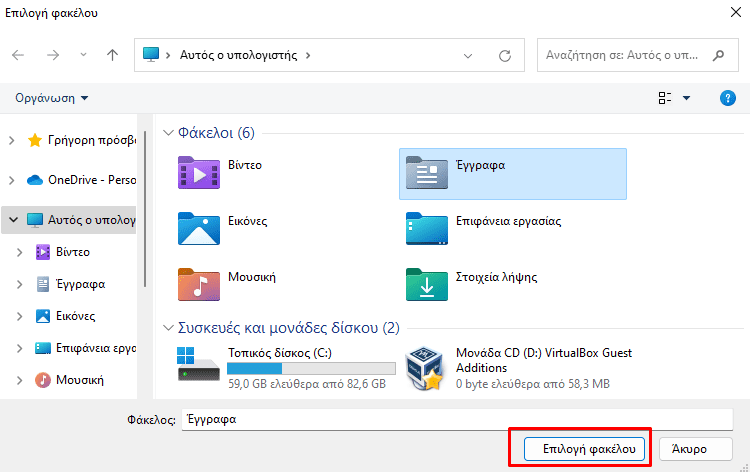Confirm with Επιλογή φακέλου button
Screen dimensions: 750x472
click(x=585, y=449)
